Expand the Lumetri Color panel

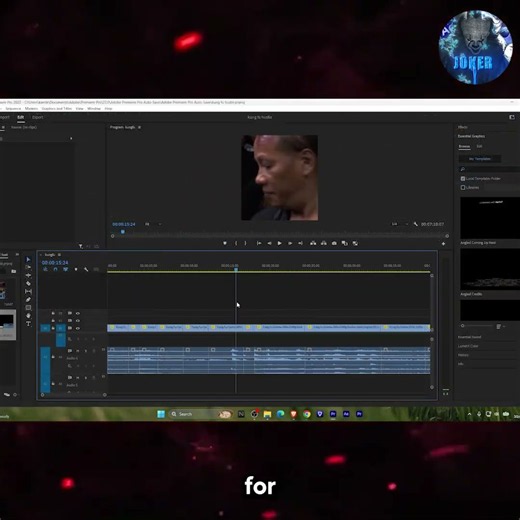tap(468, 346)
